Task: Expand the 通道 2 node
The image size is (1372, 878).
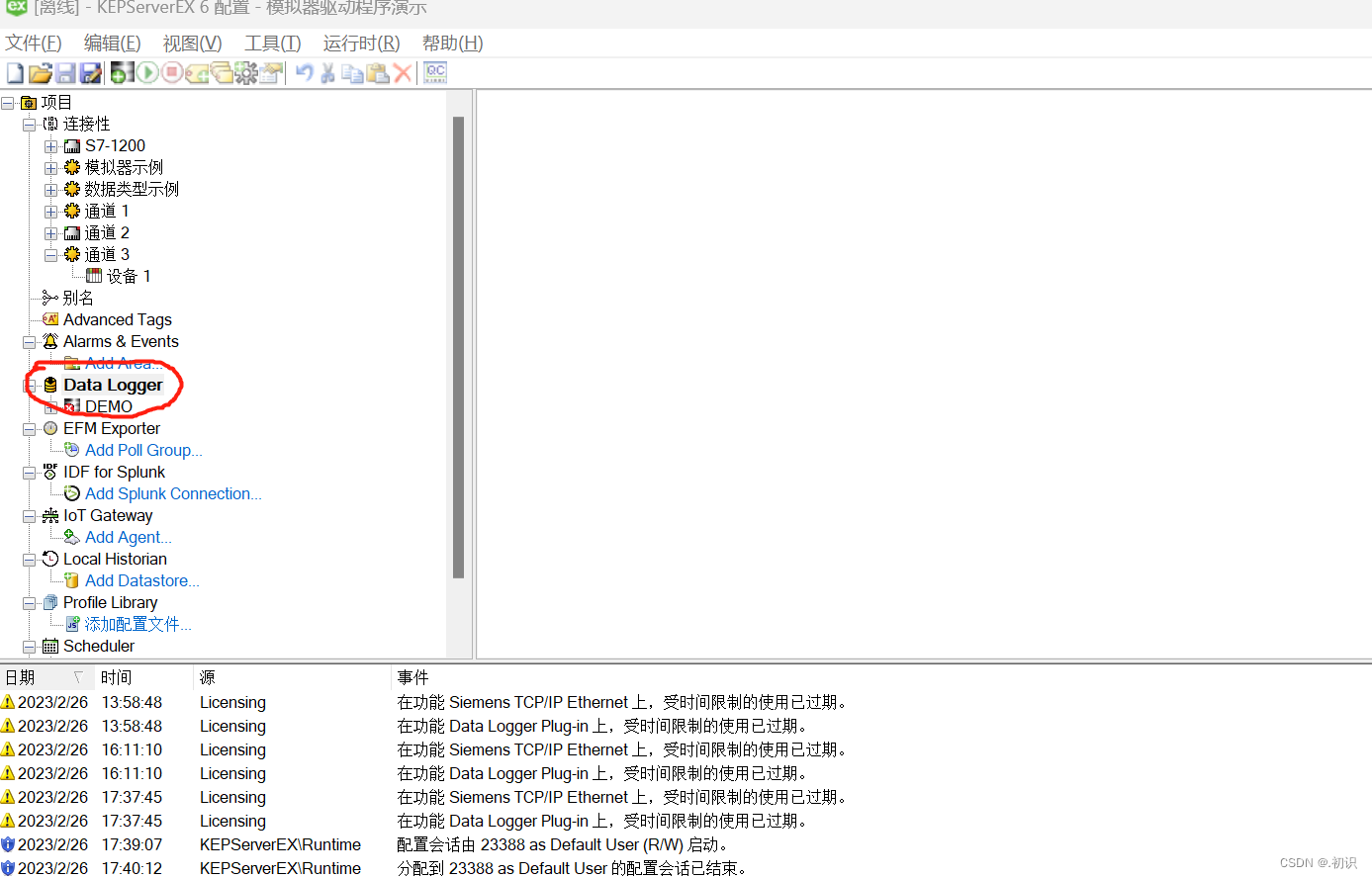Action: click(51, 233)
